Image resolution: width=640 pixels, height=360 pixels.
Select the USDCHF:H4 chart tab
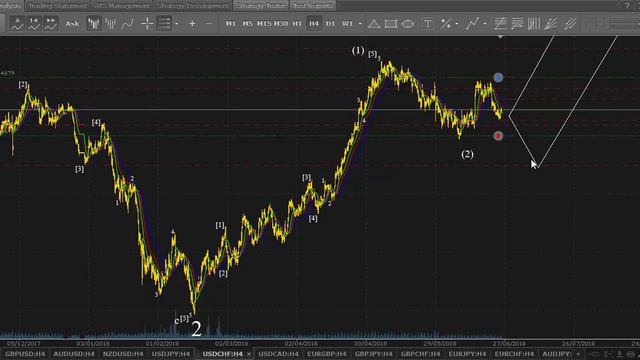click(223, 354)
